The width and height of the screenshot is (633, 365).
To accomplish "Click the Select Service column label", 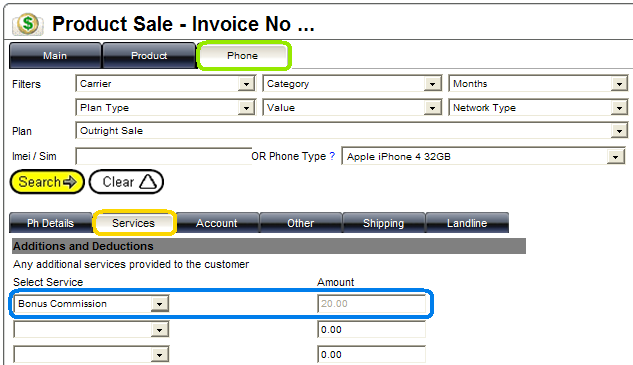I will click(48, 282).
